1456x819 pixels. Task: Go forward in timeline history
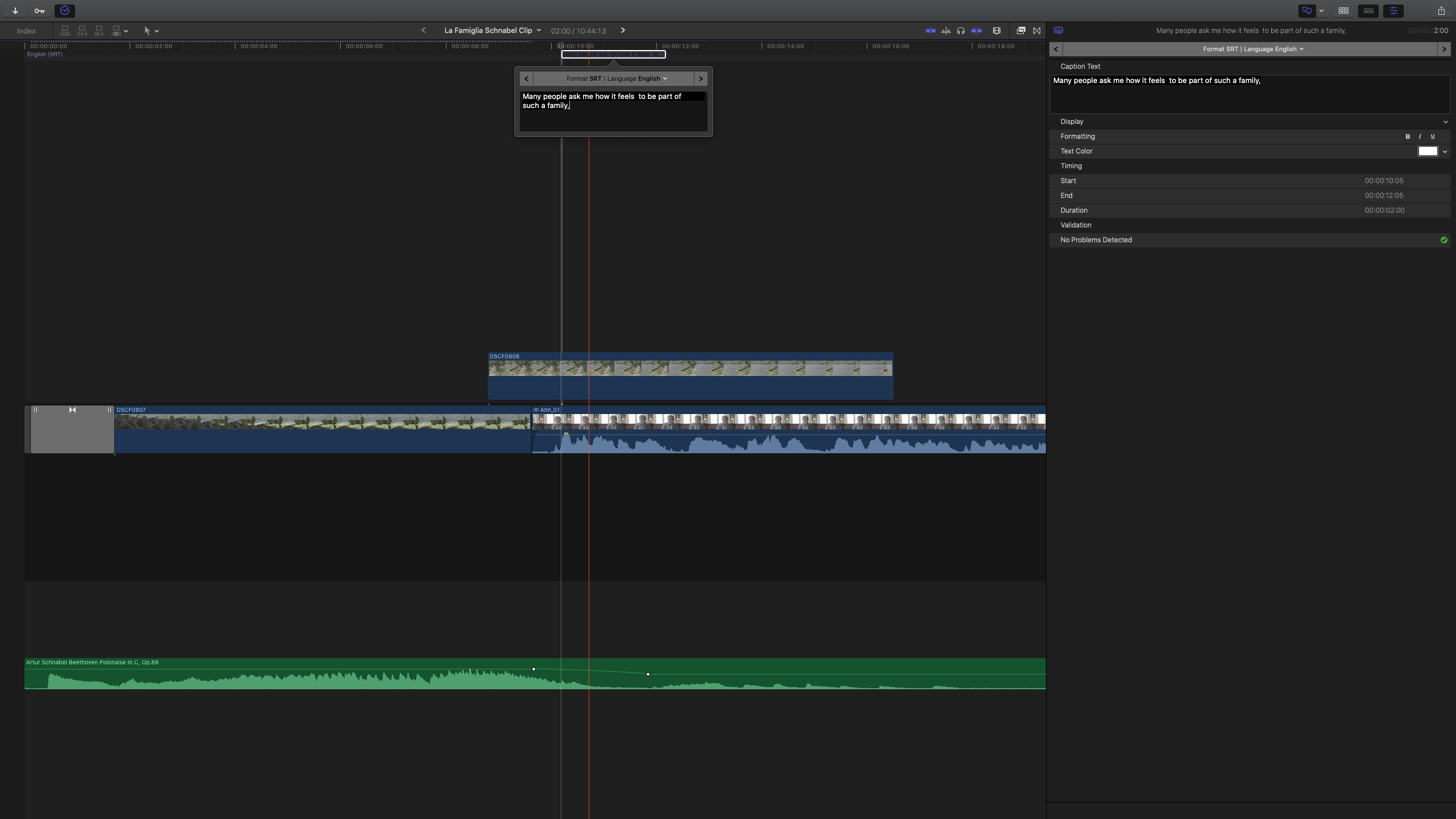(x=623, y=31)
